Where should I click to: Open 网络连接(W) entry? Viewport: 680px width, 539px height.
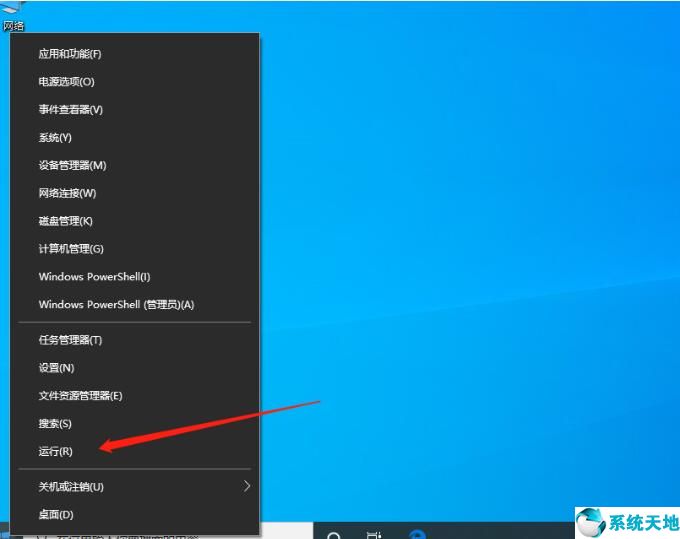point(134,193)
